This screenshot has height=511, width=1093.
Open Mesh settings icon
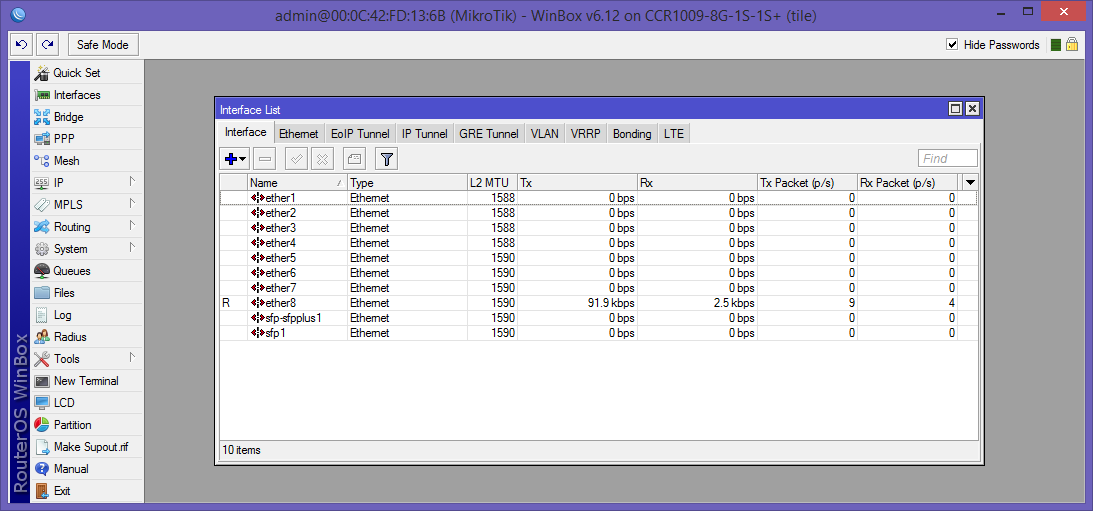tap(42, 161)
